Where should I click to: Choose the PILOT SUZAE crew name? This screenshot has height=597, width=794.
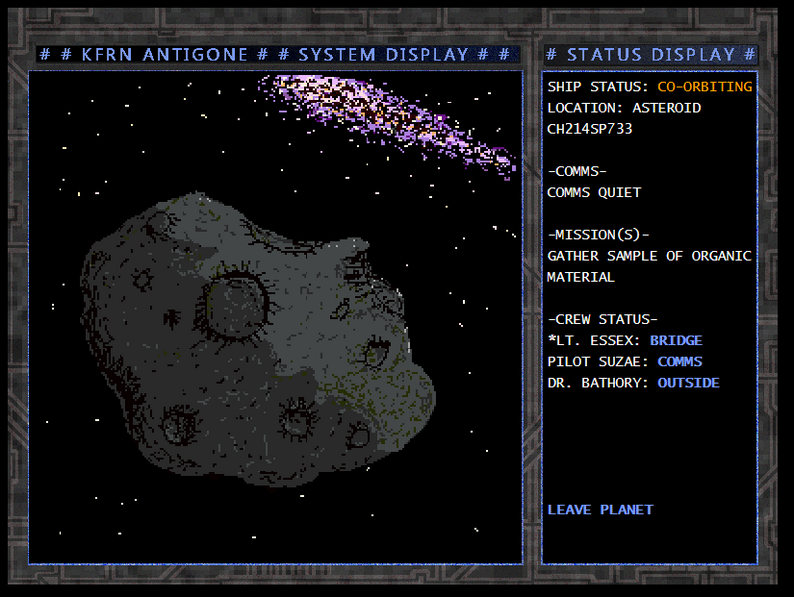598,362
